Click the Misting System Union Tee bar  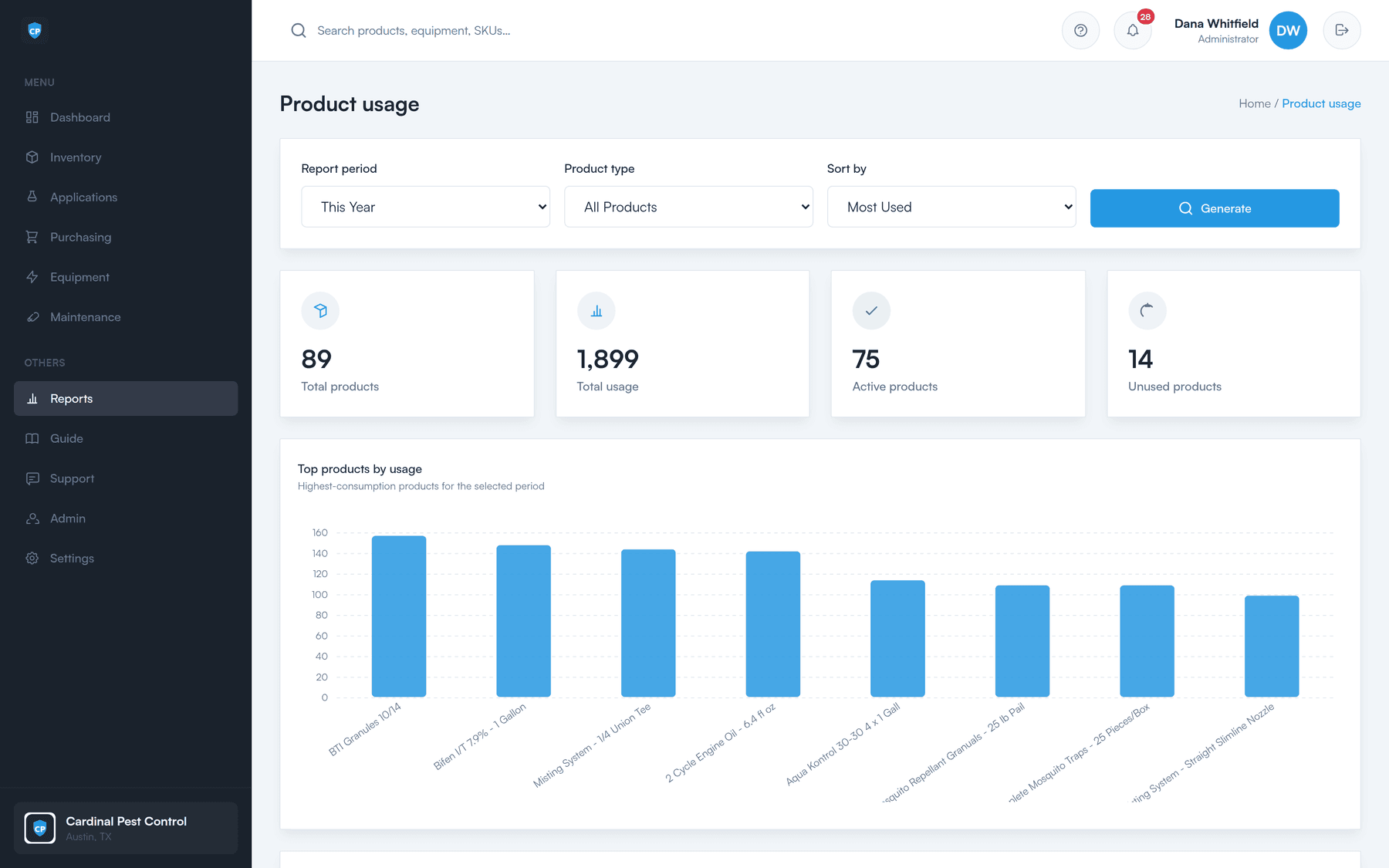tap(648, 623)
